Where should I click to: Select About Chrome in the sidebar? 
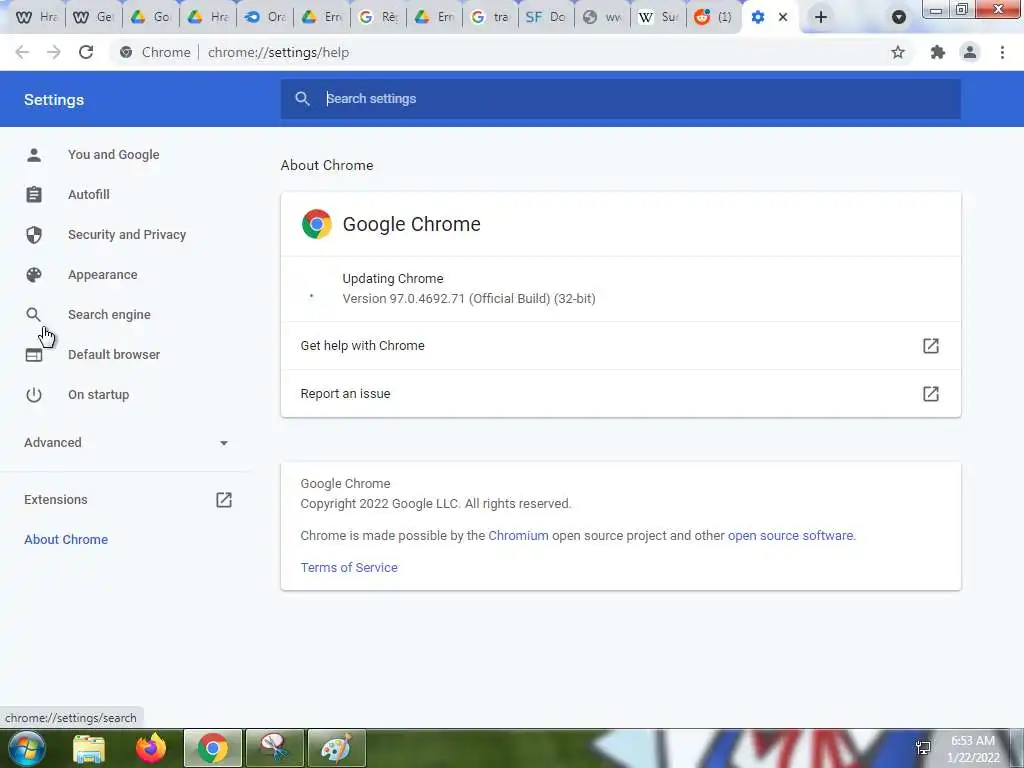tap(66, 539)
